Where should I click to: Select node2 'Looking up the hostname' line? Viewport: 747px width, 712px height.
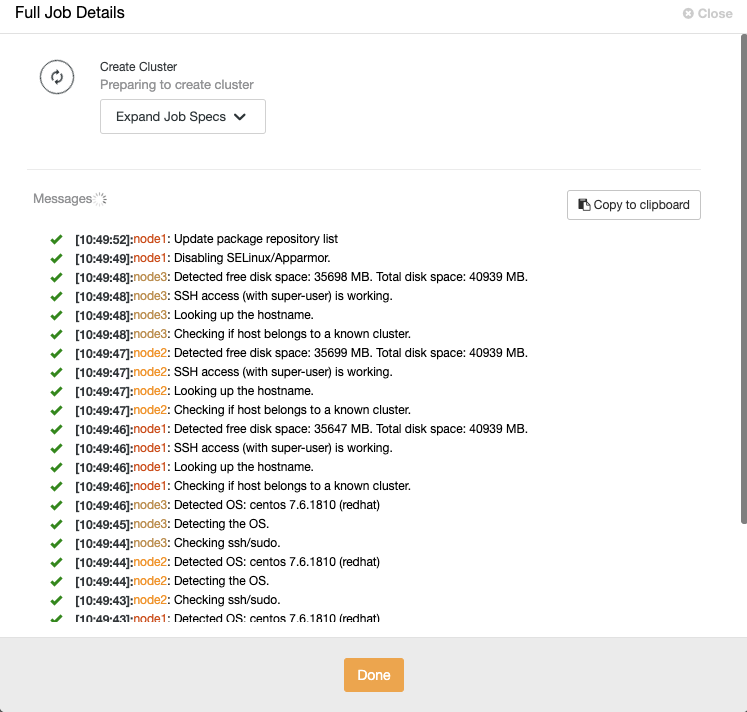pyautogui.click(x=194, y=391)
